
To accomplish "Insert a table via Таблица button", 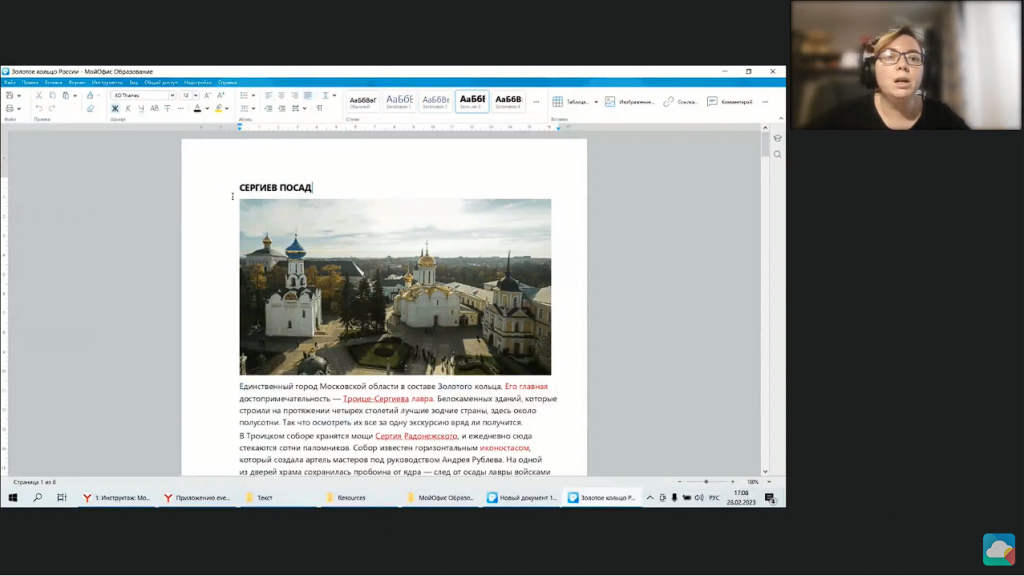I will click(570, 102).
